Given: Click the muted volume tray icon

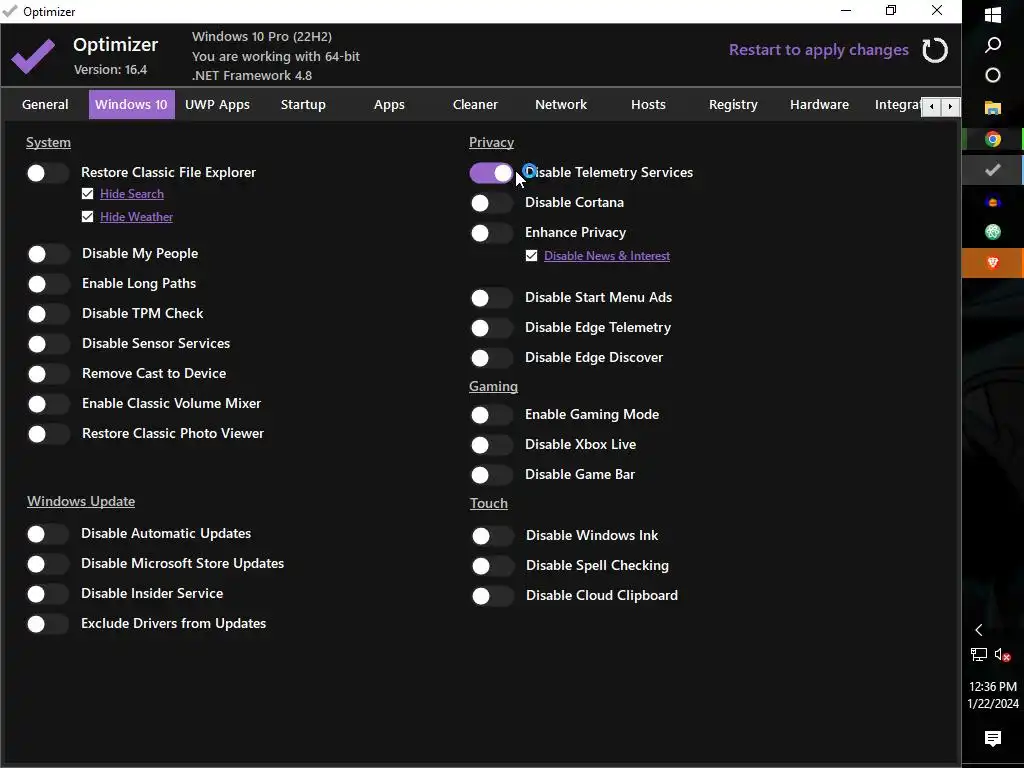Looking at the screenshot, I should (1002, 654).
